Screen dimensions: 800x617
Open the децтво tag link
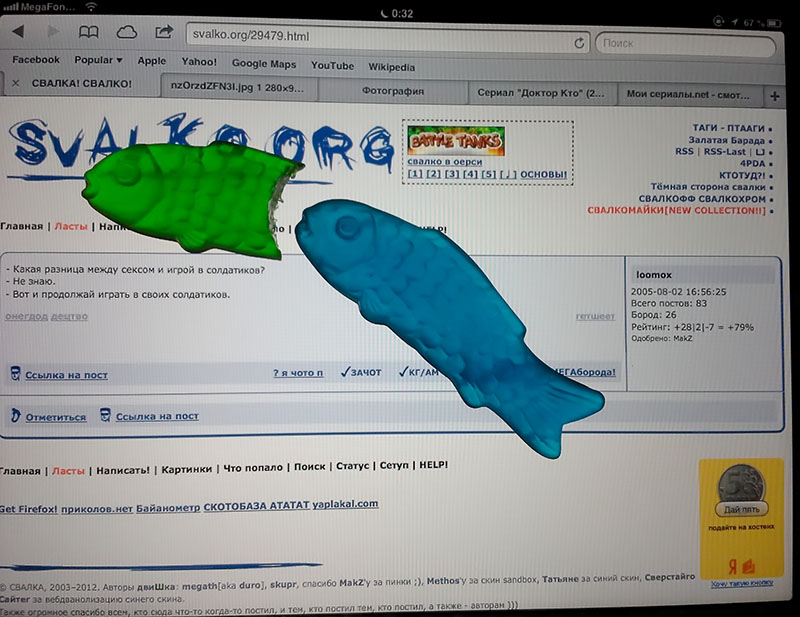(69, 316)
